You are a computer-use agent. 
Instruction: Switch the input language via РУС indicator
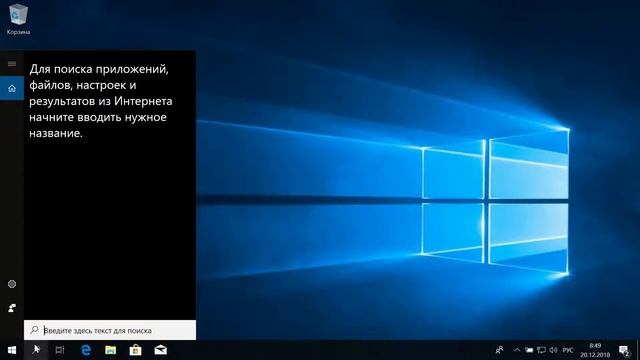(568, 350)
